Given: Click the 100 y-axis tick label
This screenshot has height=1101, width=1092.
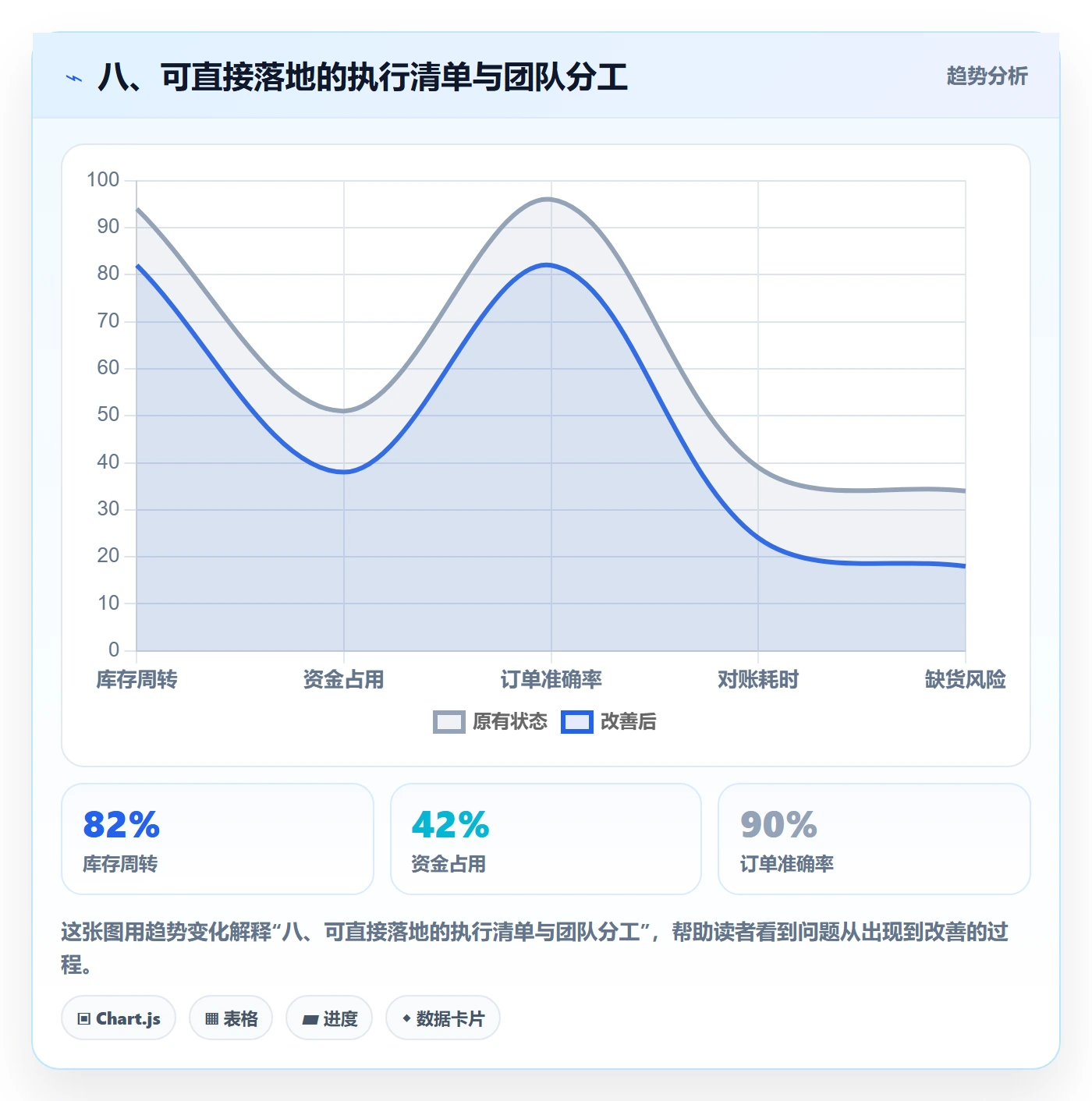Looking at the screenshot, I should pyautogui.click(x=103, y=180).
